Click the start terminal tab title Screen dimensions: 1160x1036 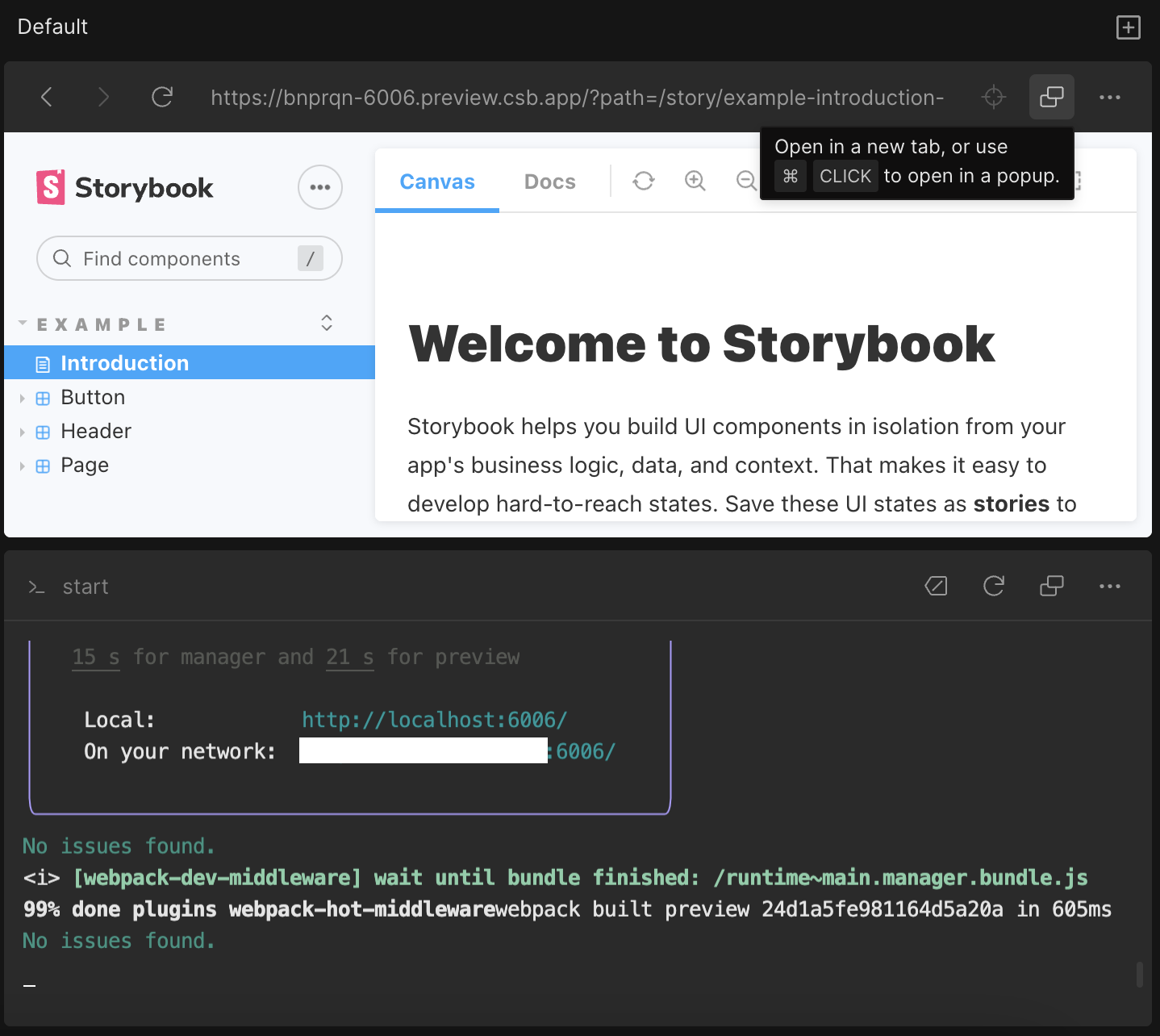[x=85, y=587]
